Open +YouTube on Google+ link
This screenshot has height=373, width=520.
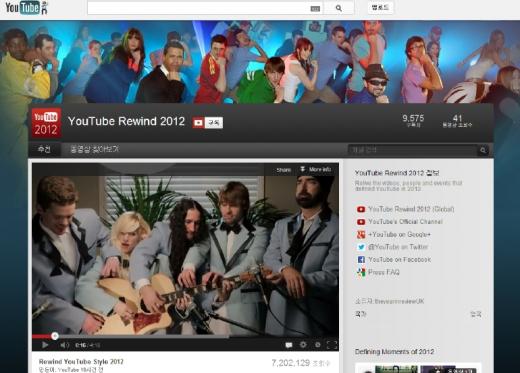399,234
